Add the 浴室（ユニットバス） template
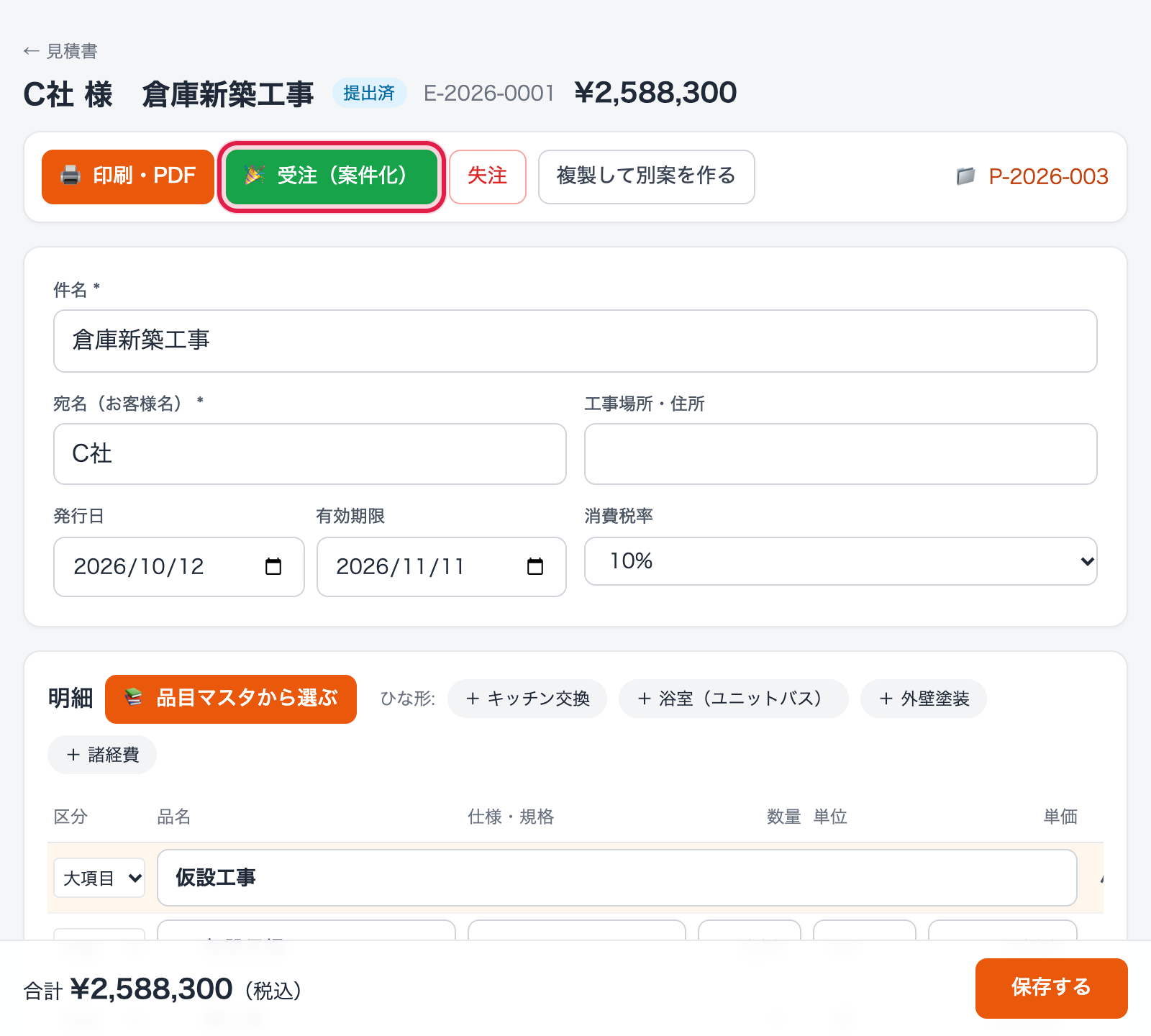Image resolution: width=1151 pixels, height=1036 pixels. tap(734, 699)
